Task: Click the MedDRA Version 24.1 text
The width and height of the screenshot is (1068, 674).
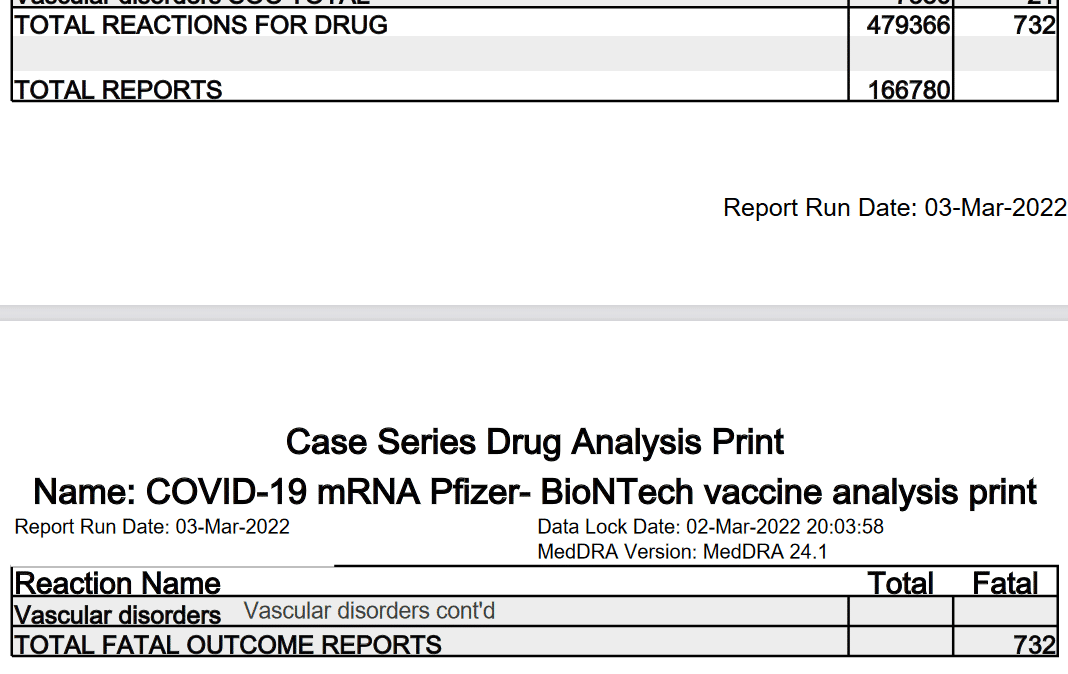Action: point(682,551)
